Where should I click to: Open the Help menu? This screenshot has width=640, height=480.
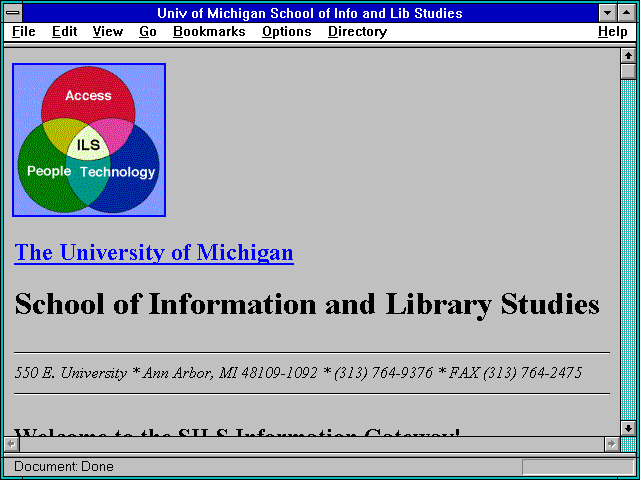[x=613, y=32]
